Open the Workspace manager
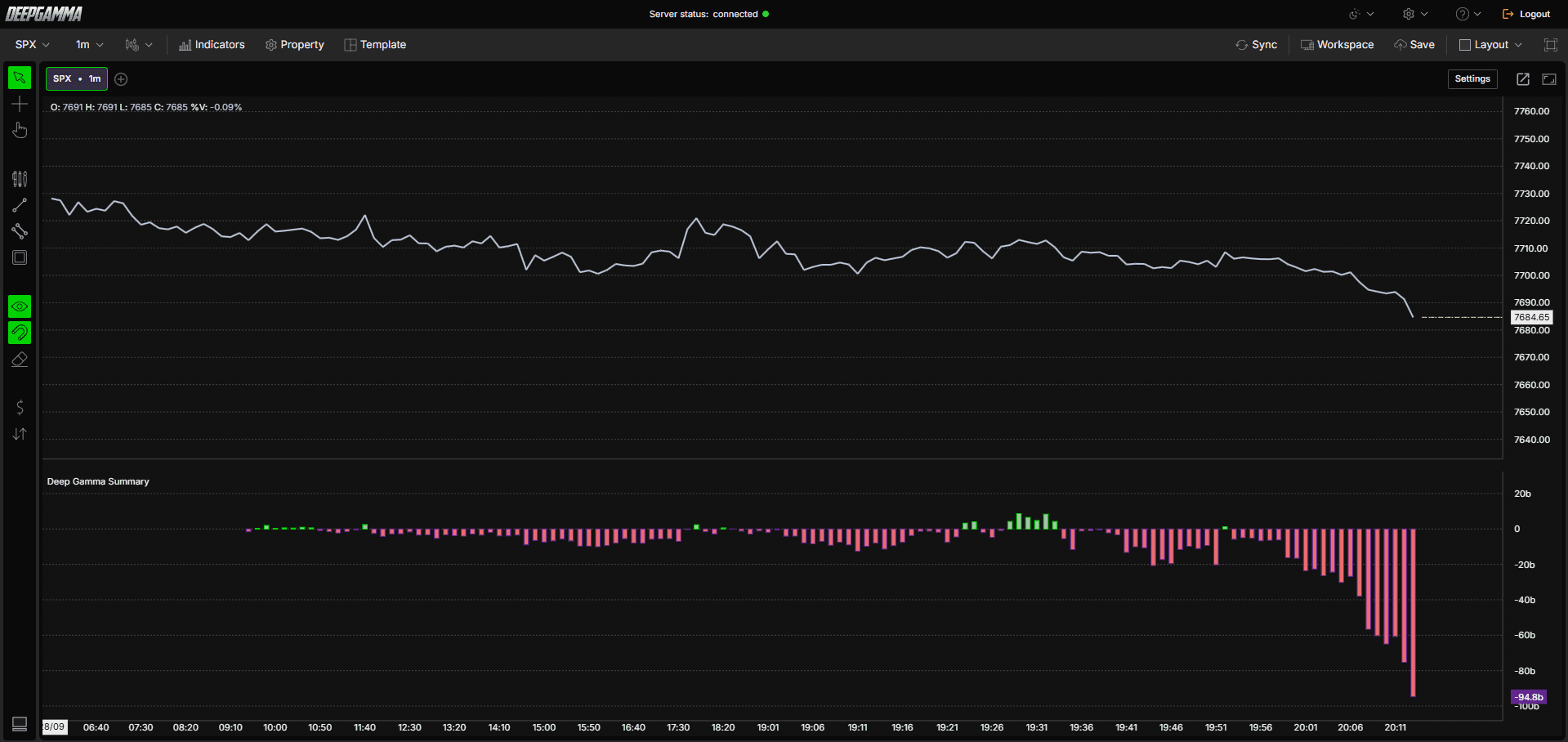 pyautogui.click(x=1338, y=45)
